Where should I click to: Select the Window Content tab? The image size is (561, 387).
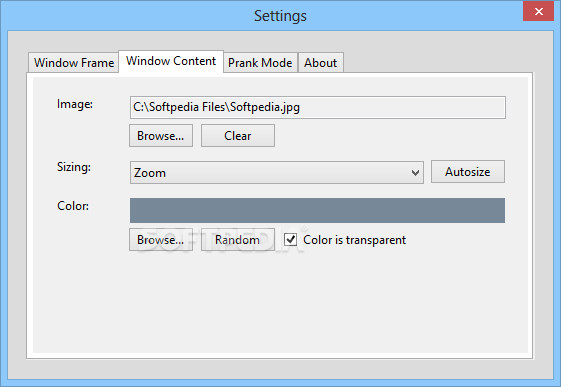(171, 61)
